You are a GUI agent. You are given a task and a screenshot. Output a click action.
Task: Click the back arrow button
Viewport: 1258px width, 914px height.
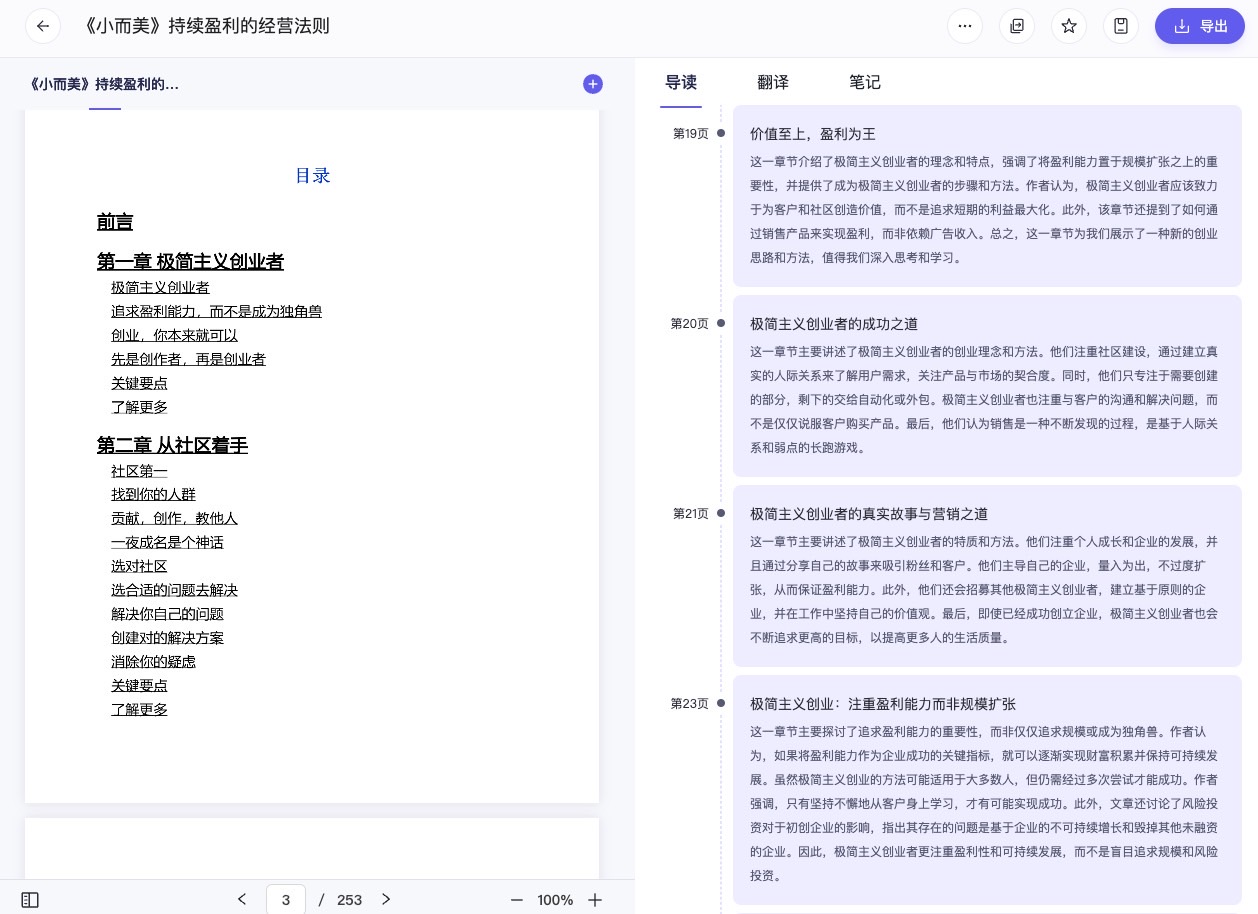[43, 26]
